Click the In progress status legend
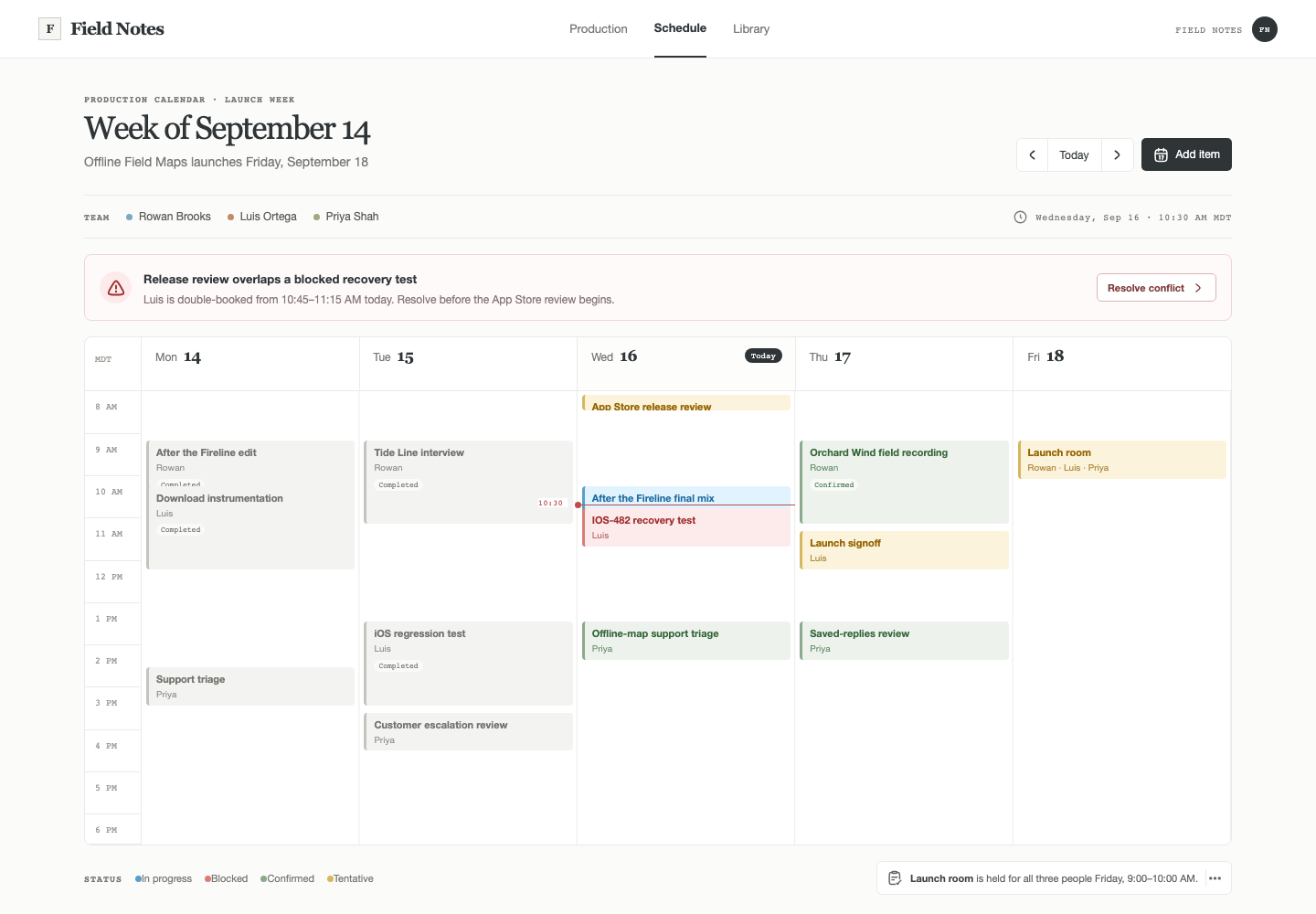The height and width of the screenshot is (914, 1316). tap(164, 878)
